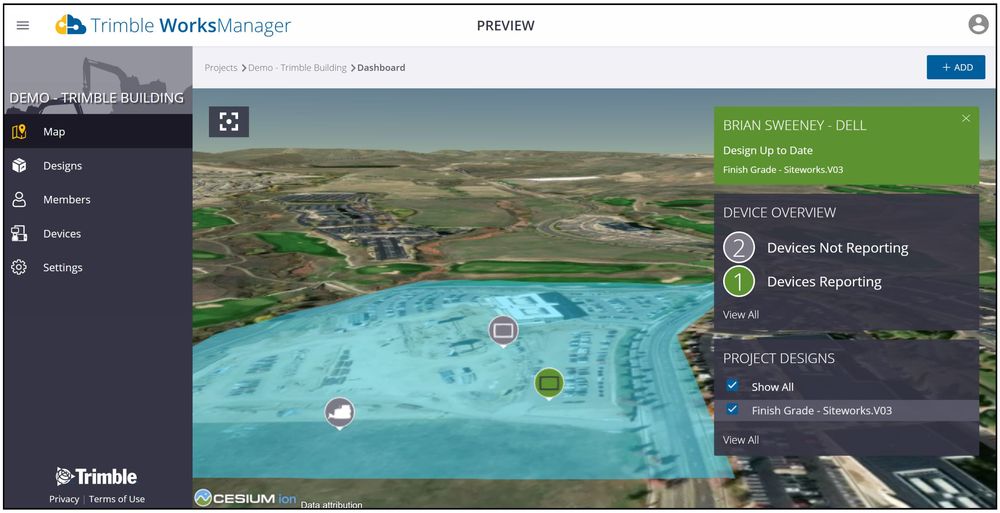Click View All under Project Designs
This screenshot has width=1000, height=513.
coord(740,439)
